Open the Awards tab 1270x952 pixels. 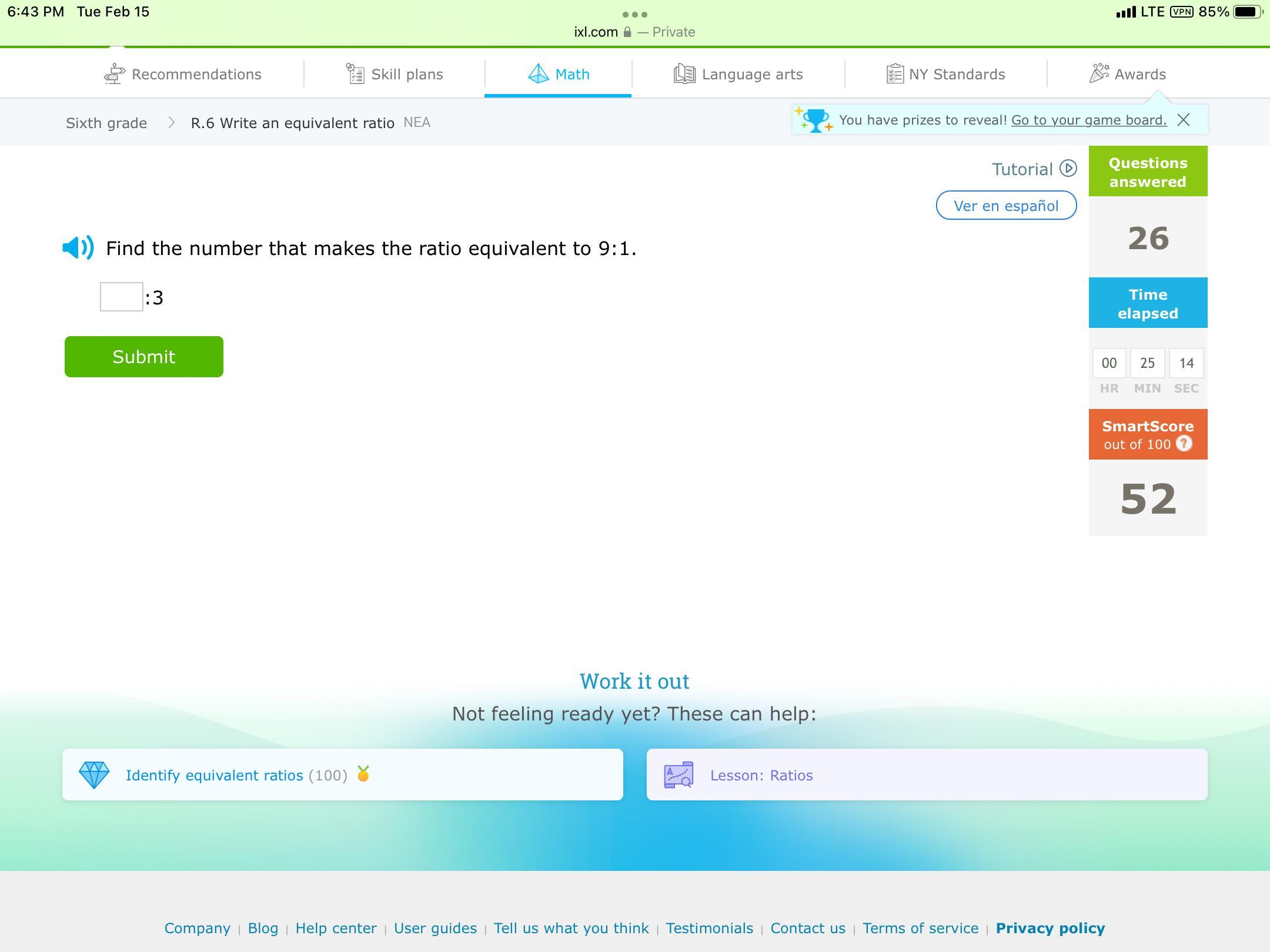[1128, 74]
